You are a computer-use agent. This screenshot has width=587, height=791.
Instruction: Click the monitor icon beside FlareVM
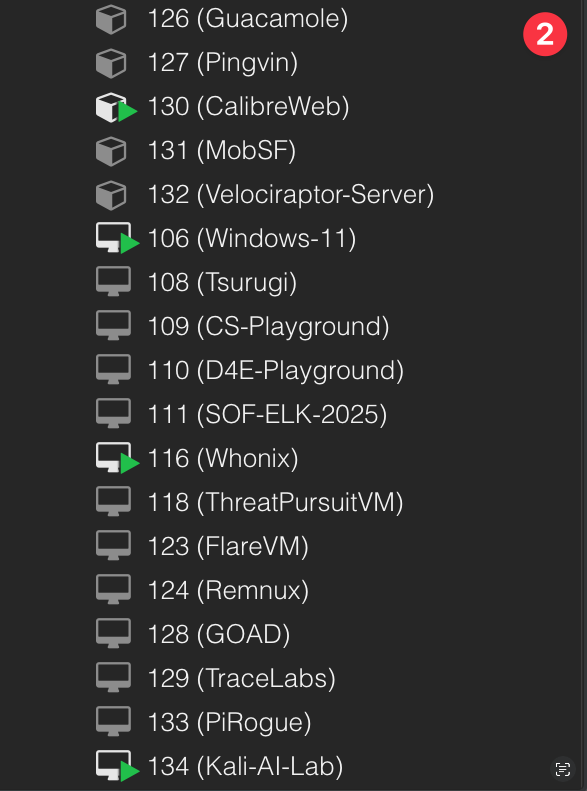point(113,545)
